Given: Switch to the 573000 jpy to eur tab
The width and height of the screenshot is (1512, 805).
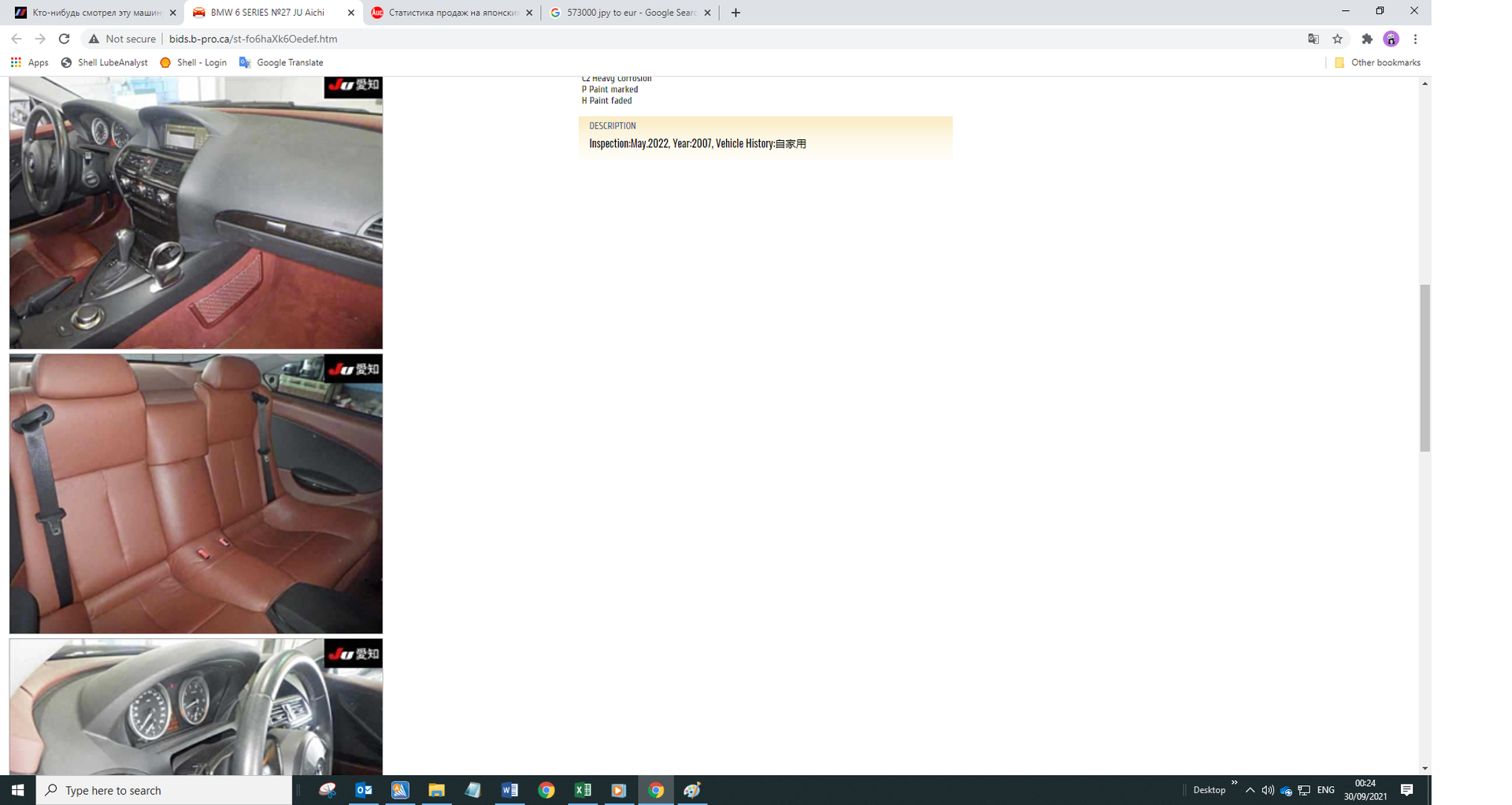Looking at the screenshot, I should (630, 13).
